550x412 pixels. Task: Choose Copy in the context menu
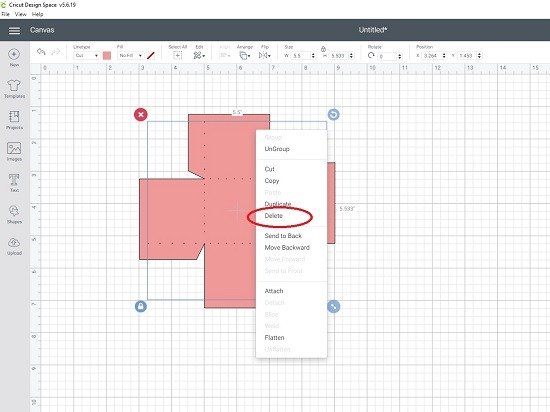272,181
